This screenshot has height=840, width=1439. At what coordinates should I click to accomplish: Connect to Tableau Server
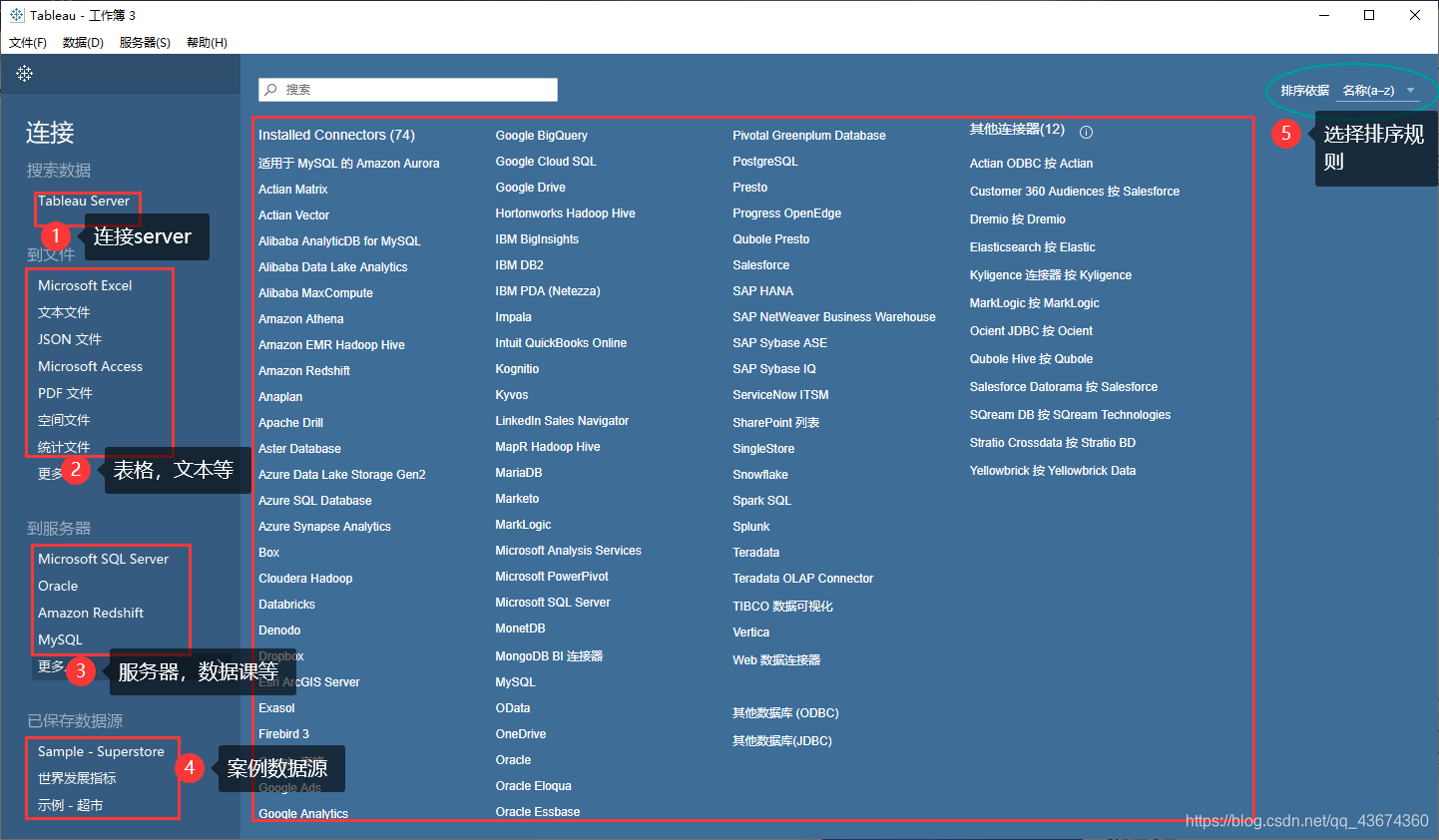pyautogui.click(x=84, y=201)
